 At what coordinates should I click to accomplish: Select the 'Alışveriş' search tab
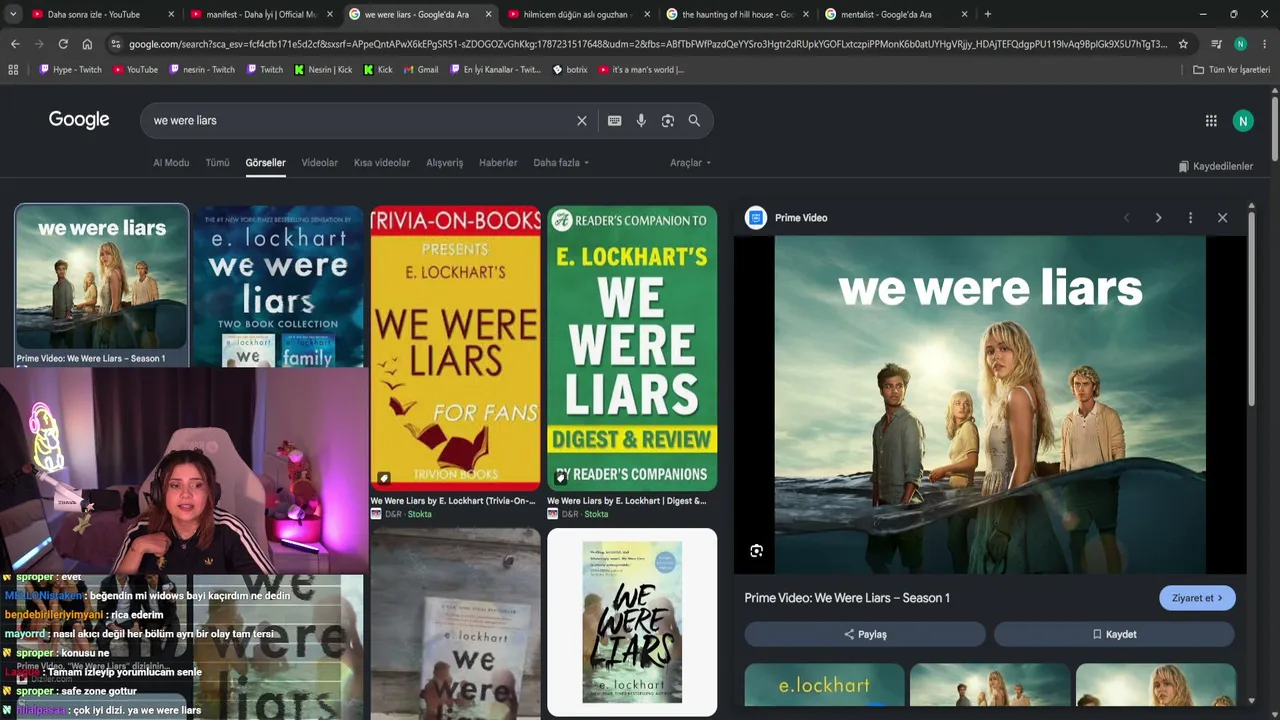(x=445, y=163)
